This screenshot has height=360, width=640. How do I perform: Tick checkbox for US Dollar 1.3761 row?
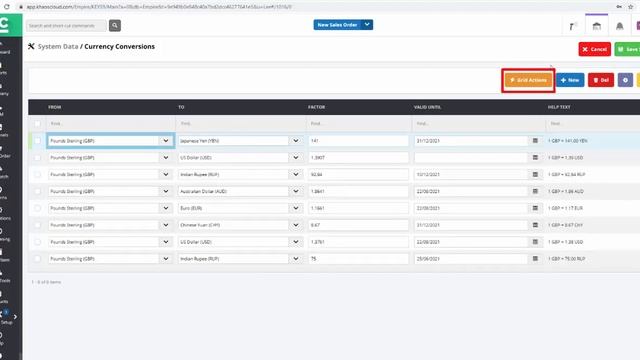point(38,242)
